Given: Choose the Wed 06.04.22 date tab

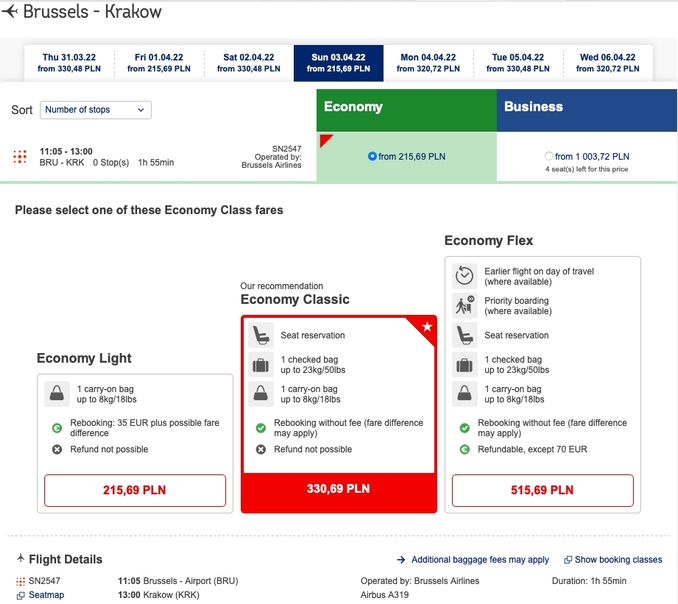Looking at the screenshot, I should [x=608, y=63].
